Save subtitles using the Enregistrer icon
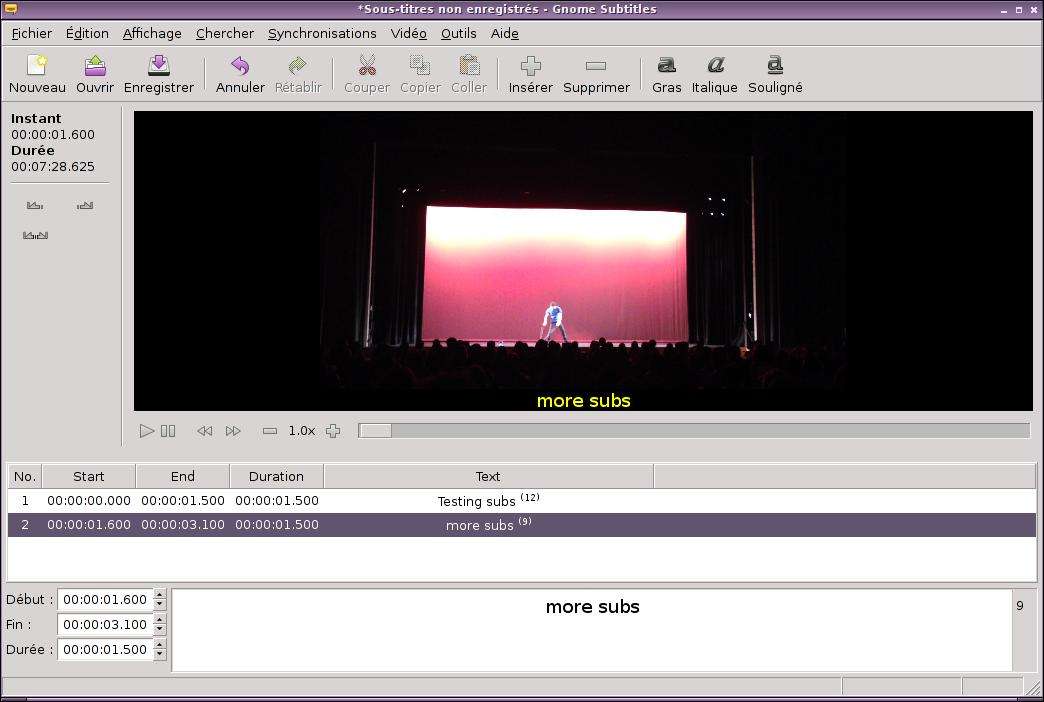Viewport: 1044px width, 702px height. pos(159,74)
